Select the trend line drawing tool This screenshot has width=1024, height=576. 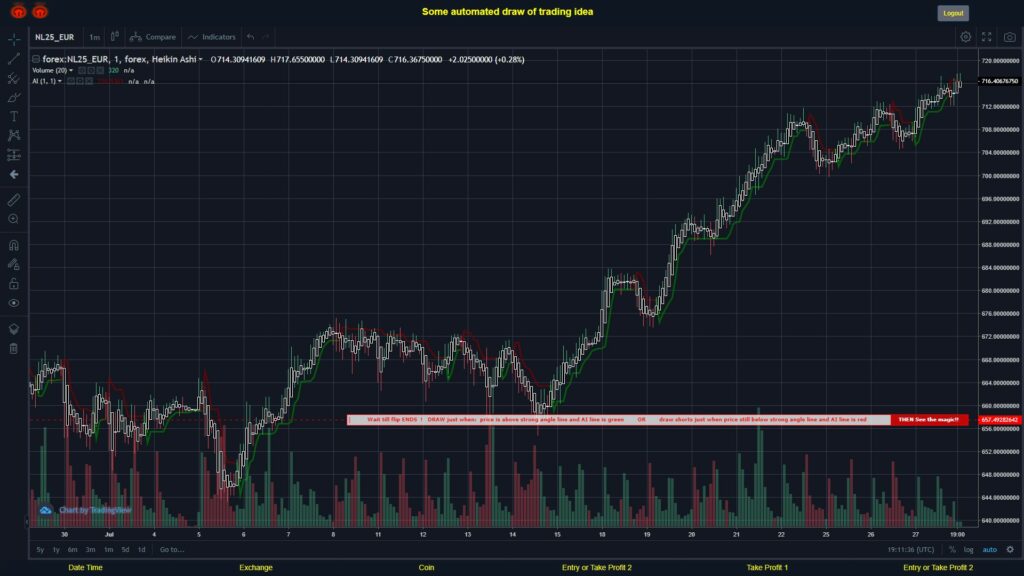pyautogui.click(x=14, y=59)
